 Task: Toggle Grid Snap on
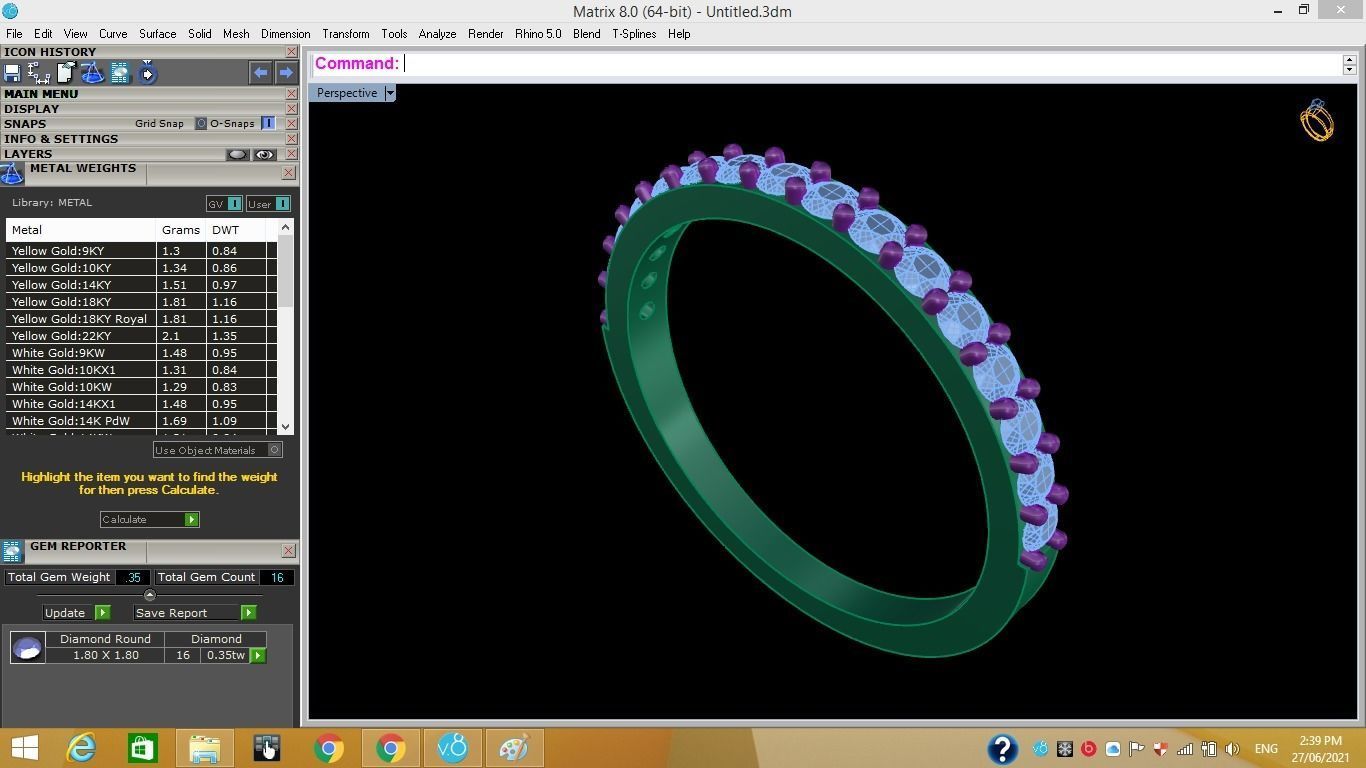point(201,124)
